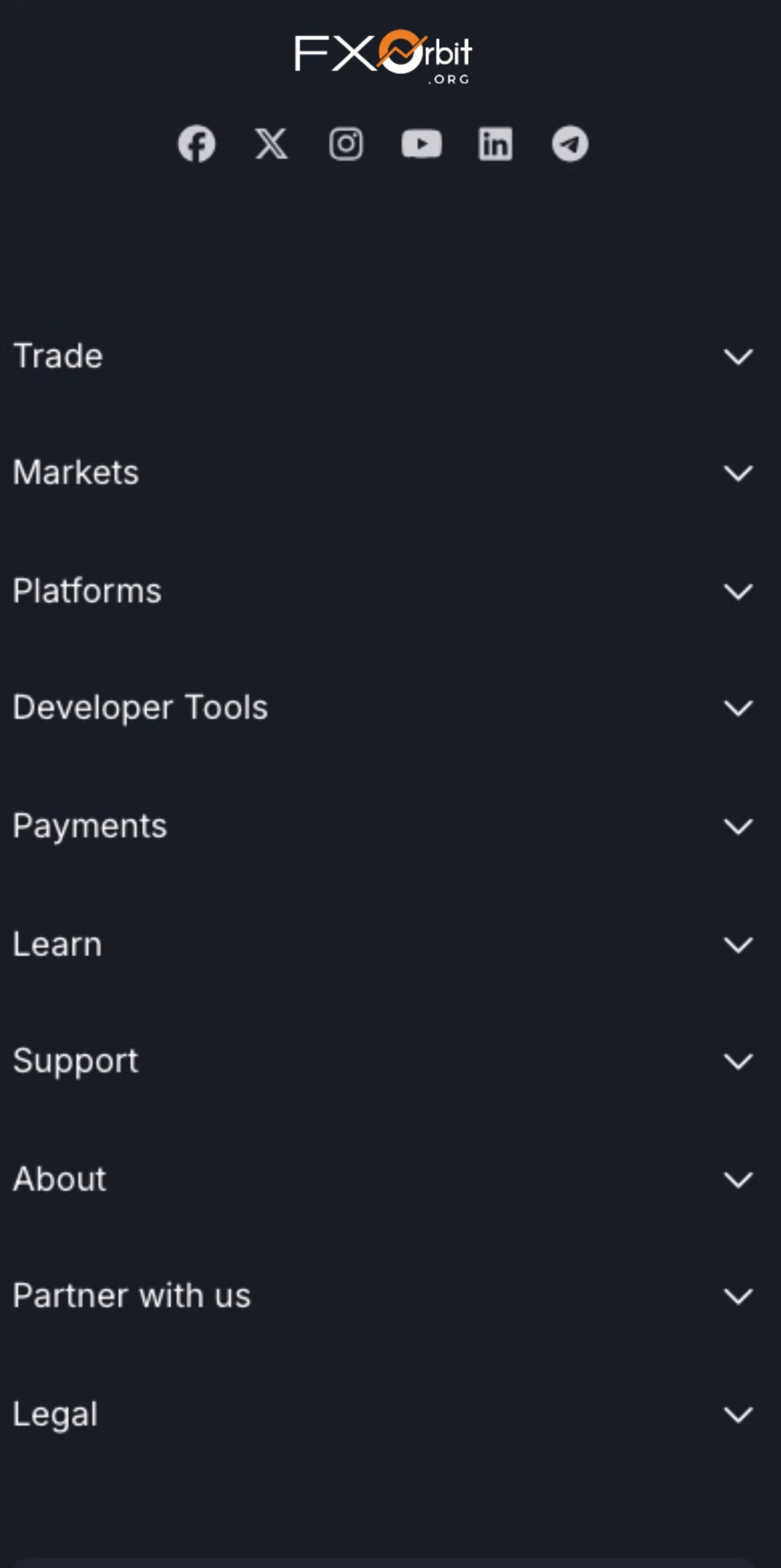Viewport: 781px width, 1568px height.
Task: Expand the Developer Tools chevron
Action: pos(738,709)
